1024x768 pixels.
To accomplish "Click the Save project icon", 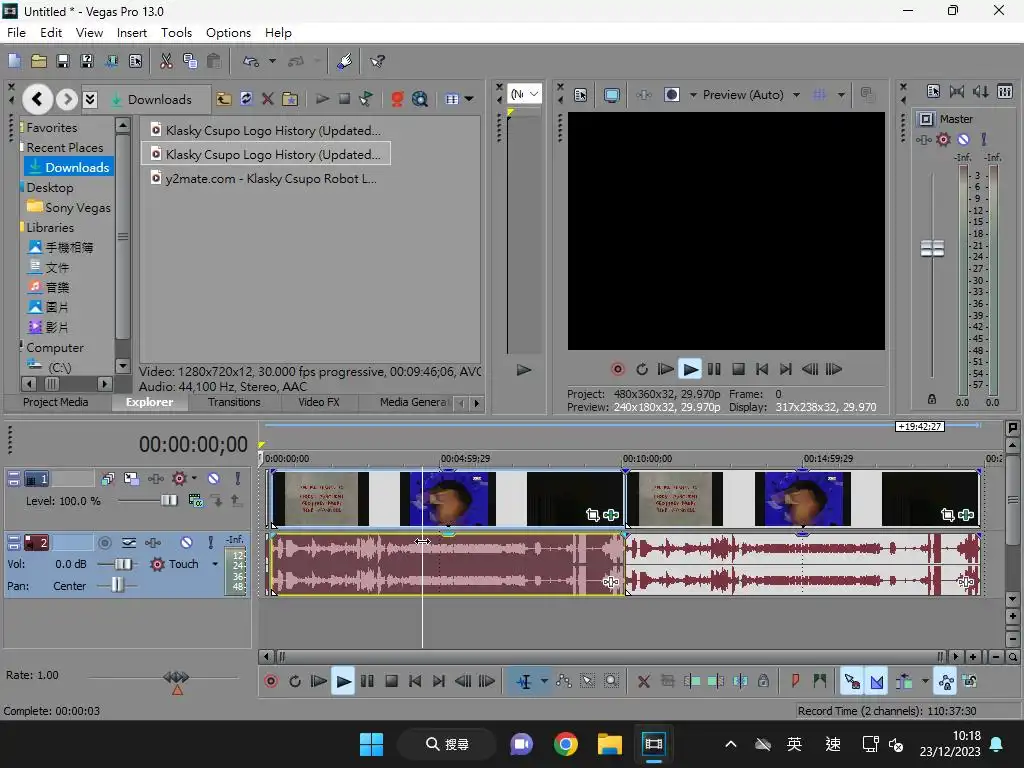I will [63, 61].
